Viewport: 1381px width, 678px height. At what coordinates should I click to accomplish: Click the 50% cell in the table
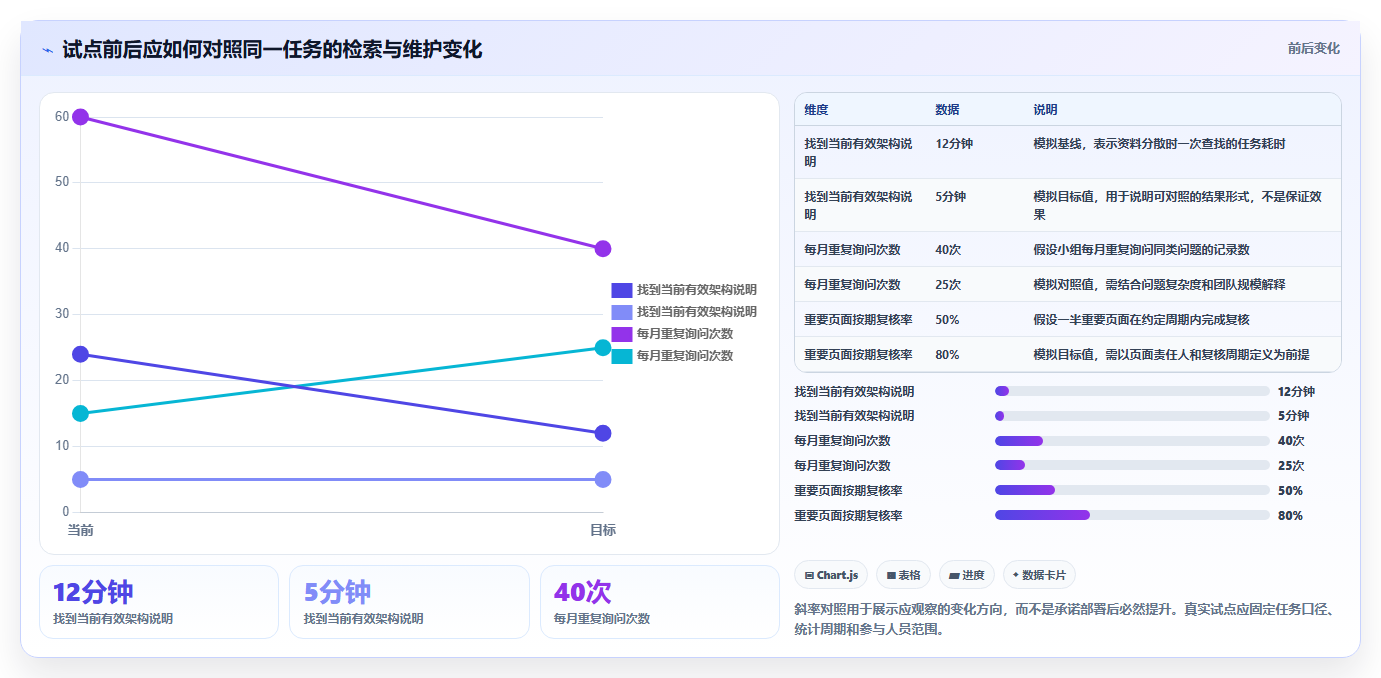[948, 320]
